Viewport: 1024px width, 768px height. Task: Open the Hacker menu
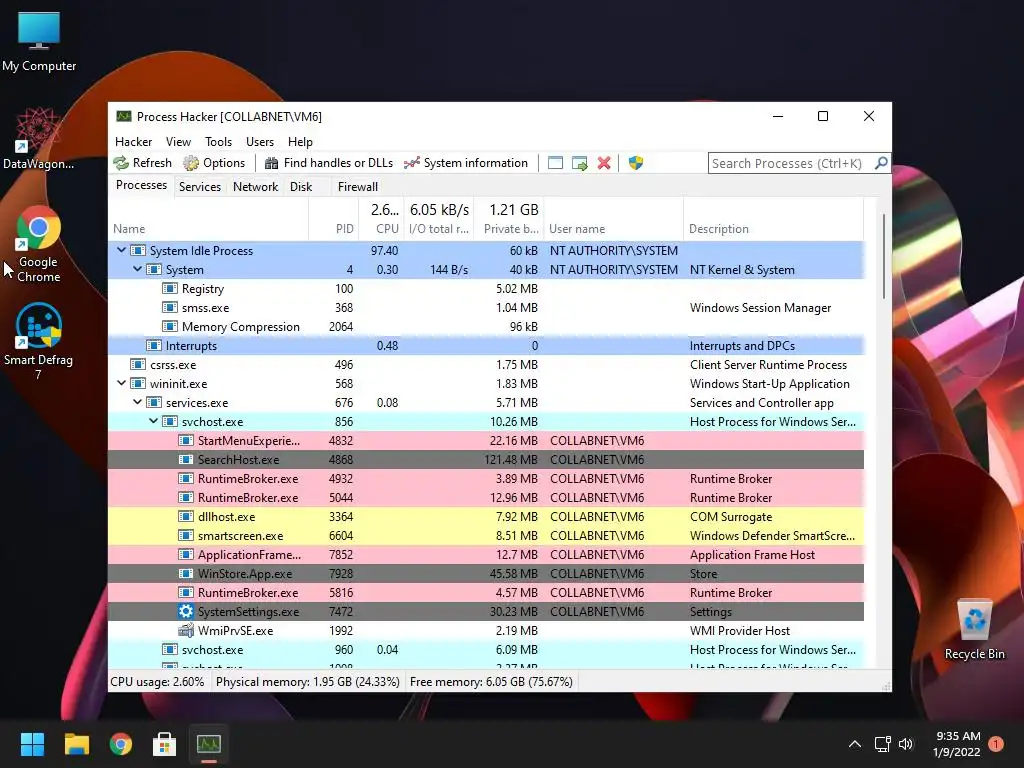click(x=133, y=142)
